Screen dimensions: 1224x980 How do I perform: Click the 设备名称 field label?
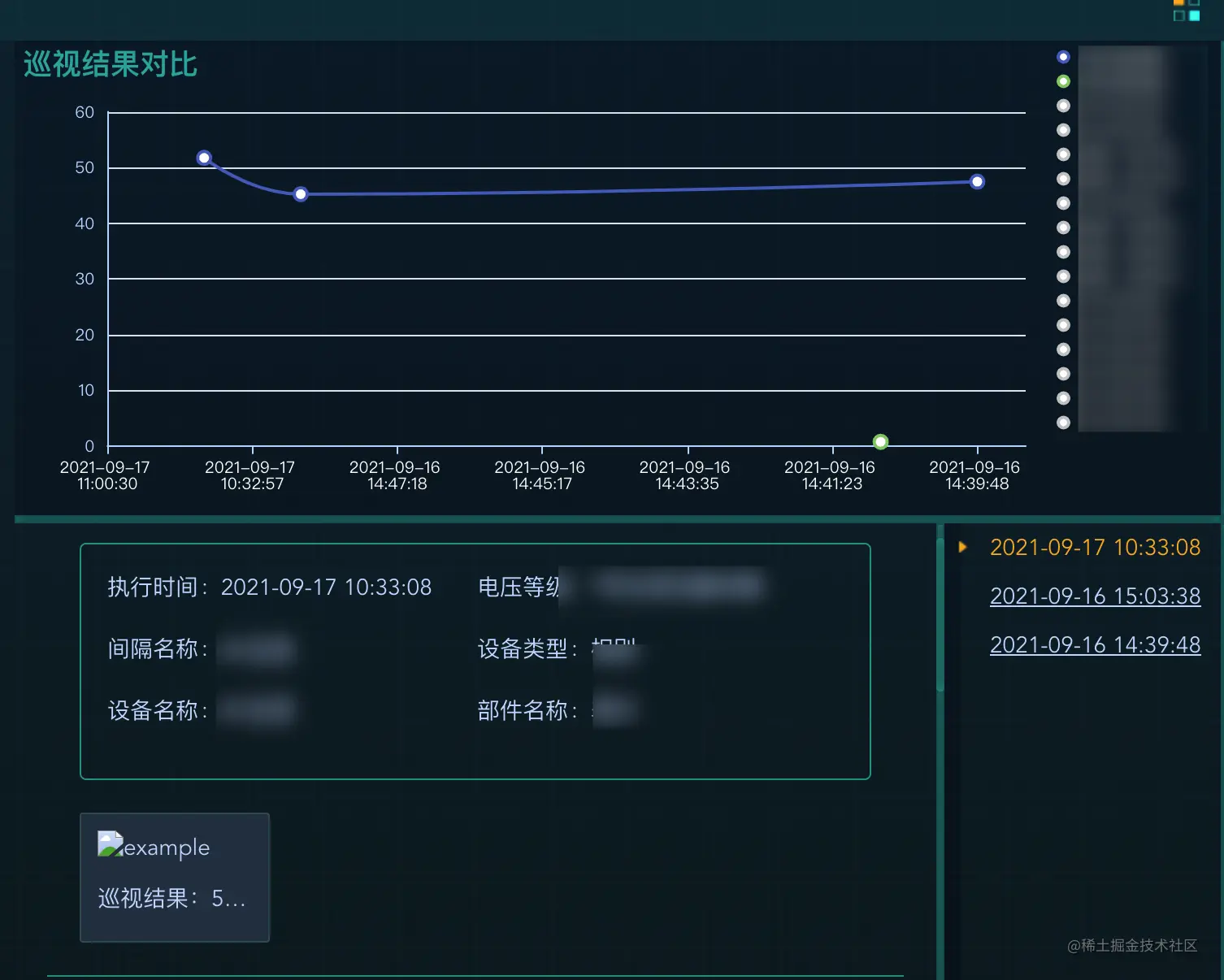click(158, 710)
